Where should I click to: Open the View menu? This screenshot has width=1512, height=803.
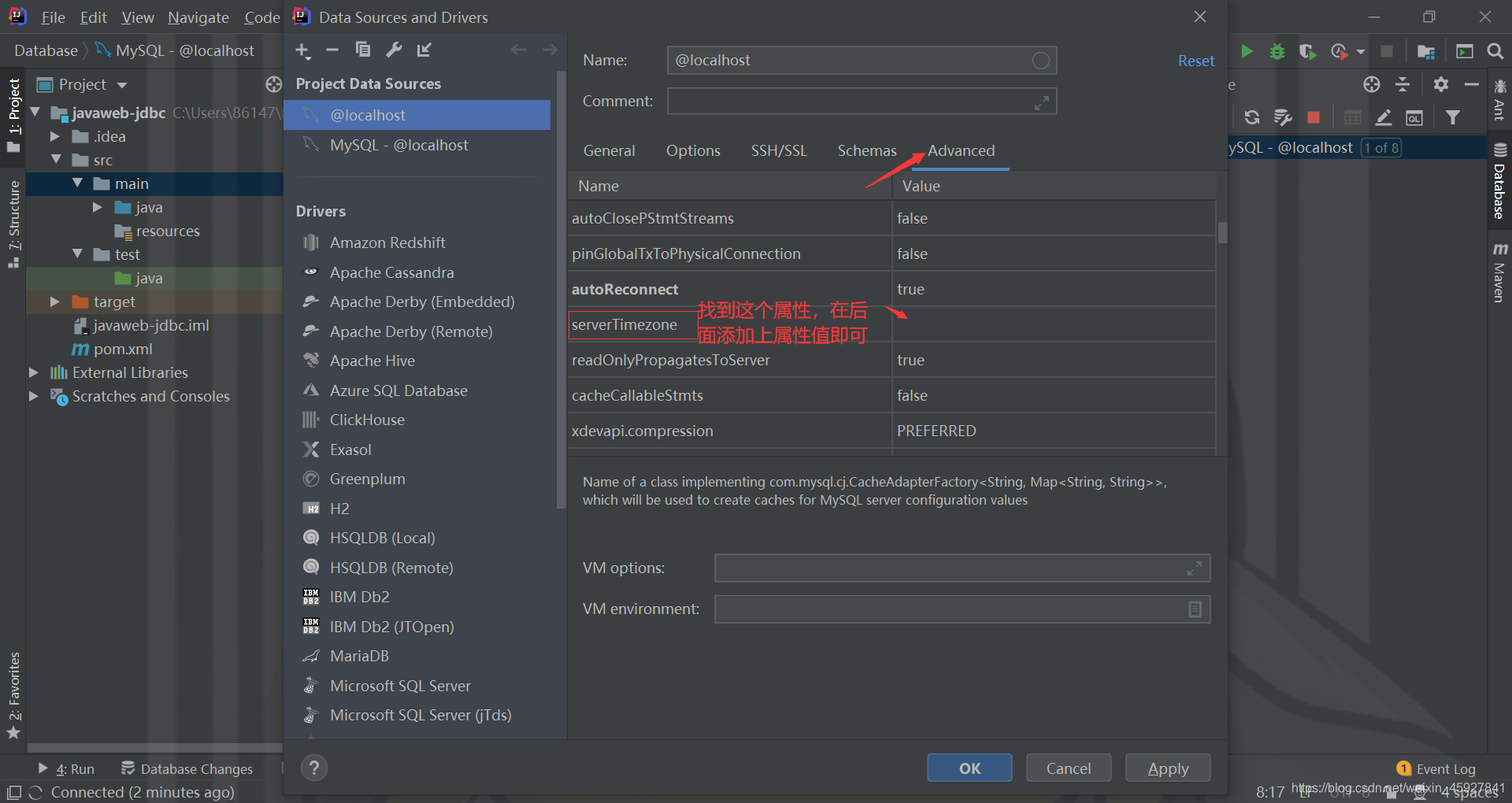coord(138,17)
